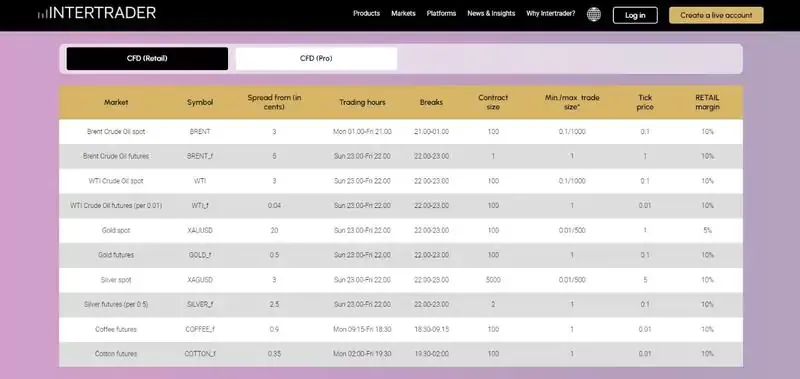Click WTI futures spread 0.04
The height and width of the screenshot is (379, 800).
[x=274, y=206]
